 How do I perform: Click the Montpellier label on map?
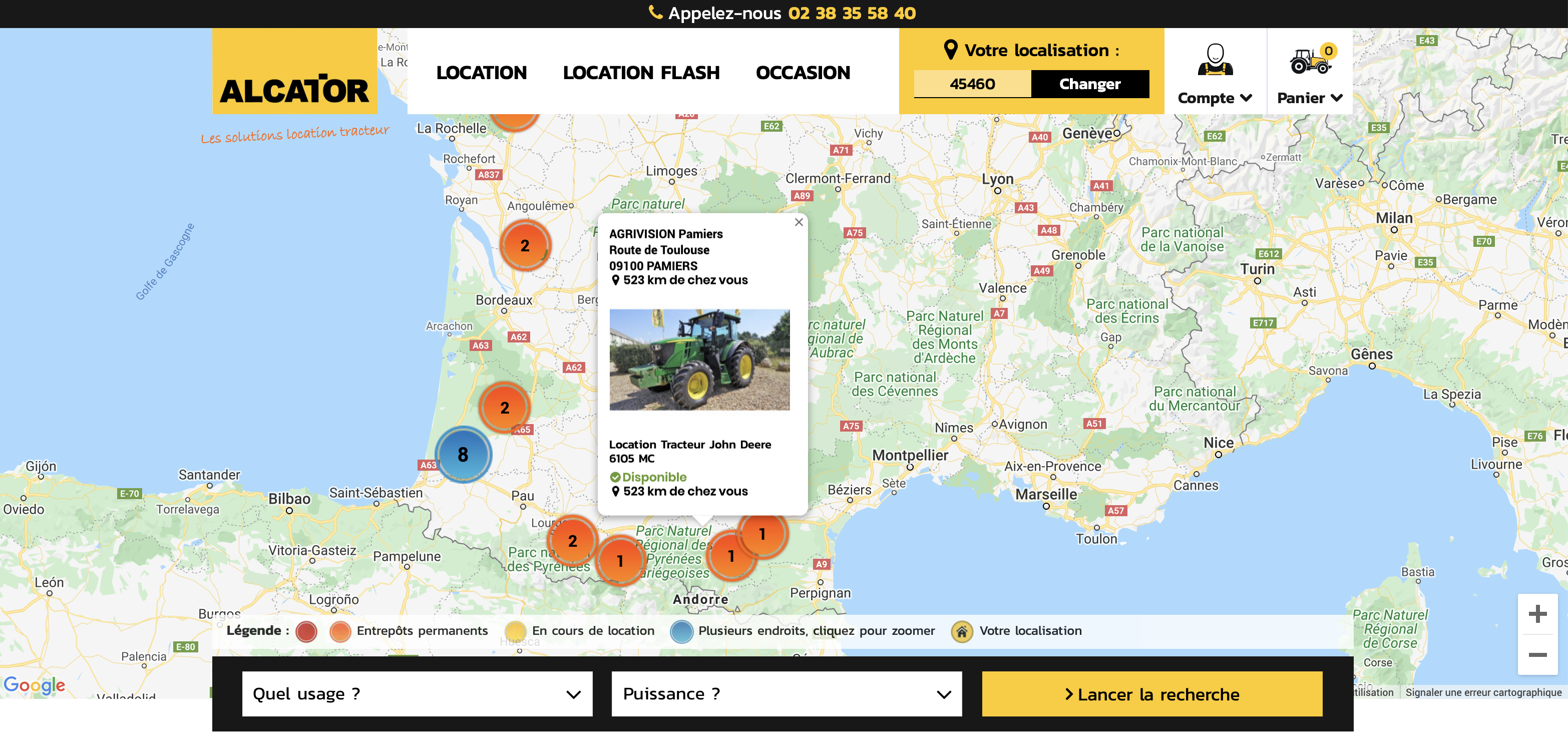coord(910,455)
